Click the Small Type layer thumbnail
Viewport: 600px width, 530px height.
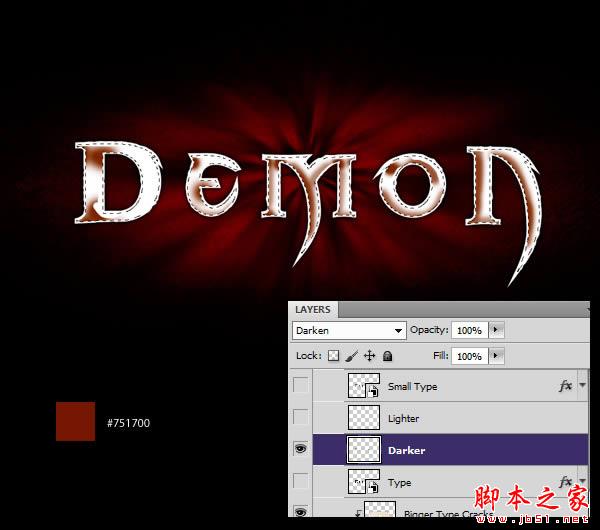click(364, 385)
